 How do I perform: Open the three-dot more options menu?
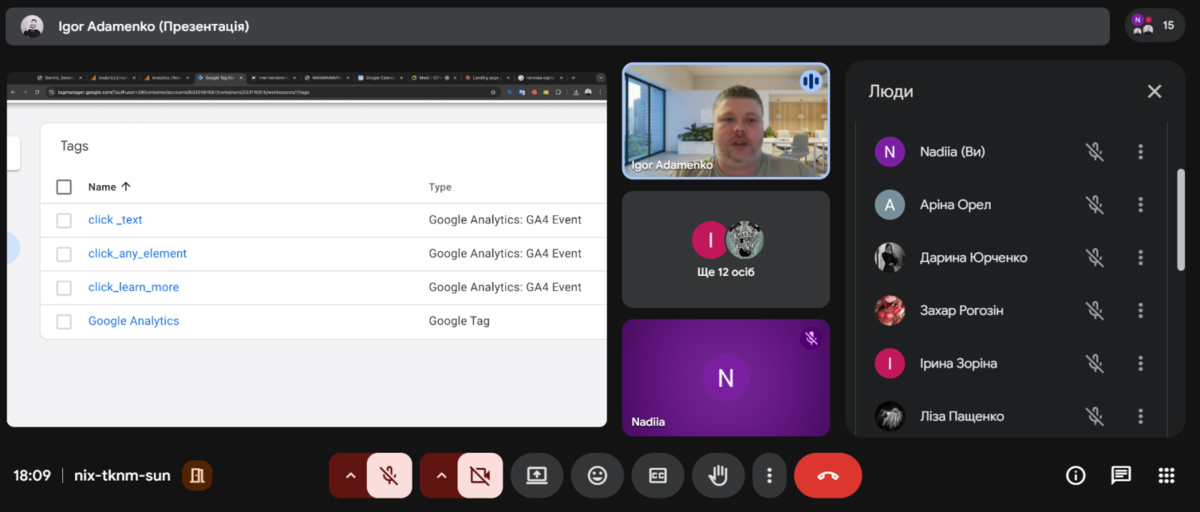pos(768,476)
